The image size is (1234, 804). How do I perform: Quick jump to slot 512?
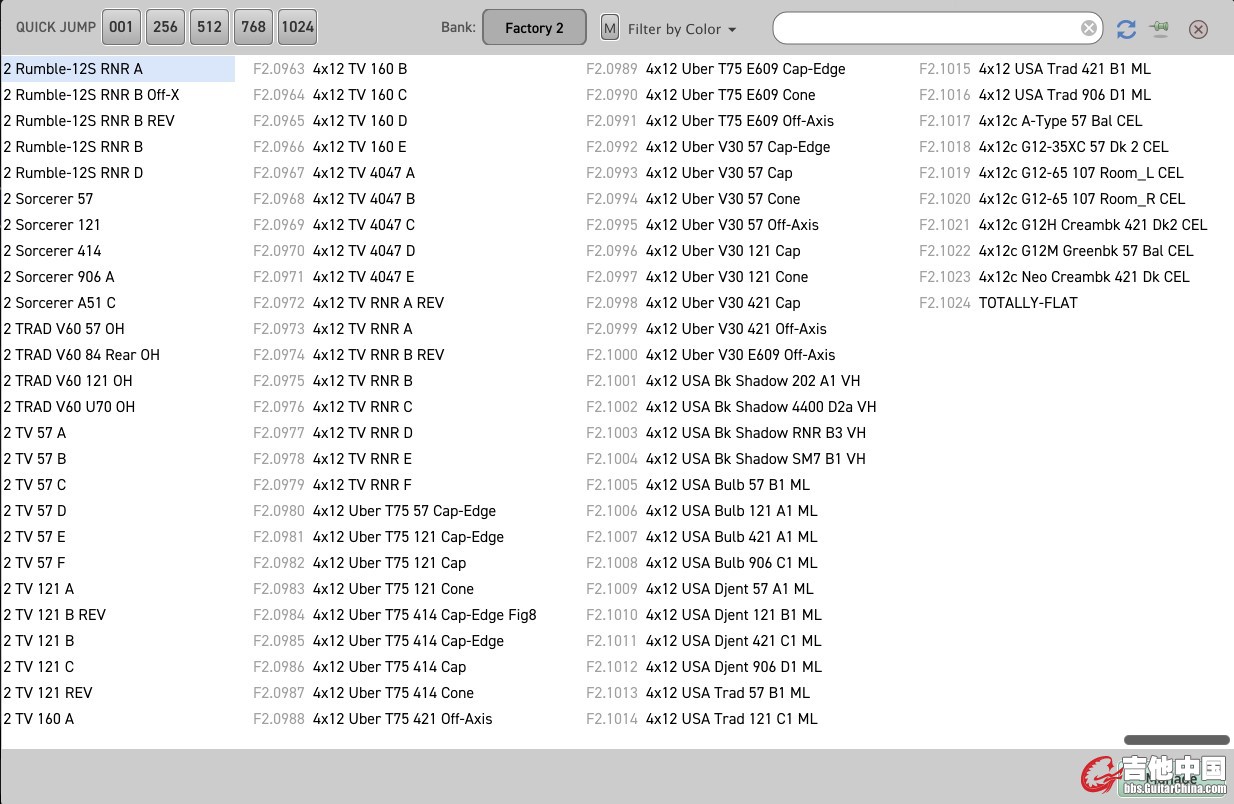click(209, 27)
